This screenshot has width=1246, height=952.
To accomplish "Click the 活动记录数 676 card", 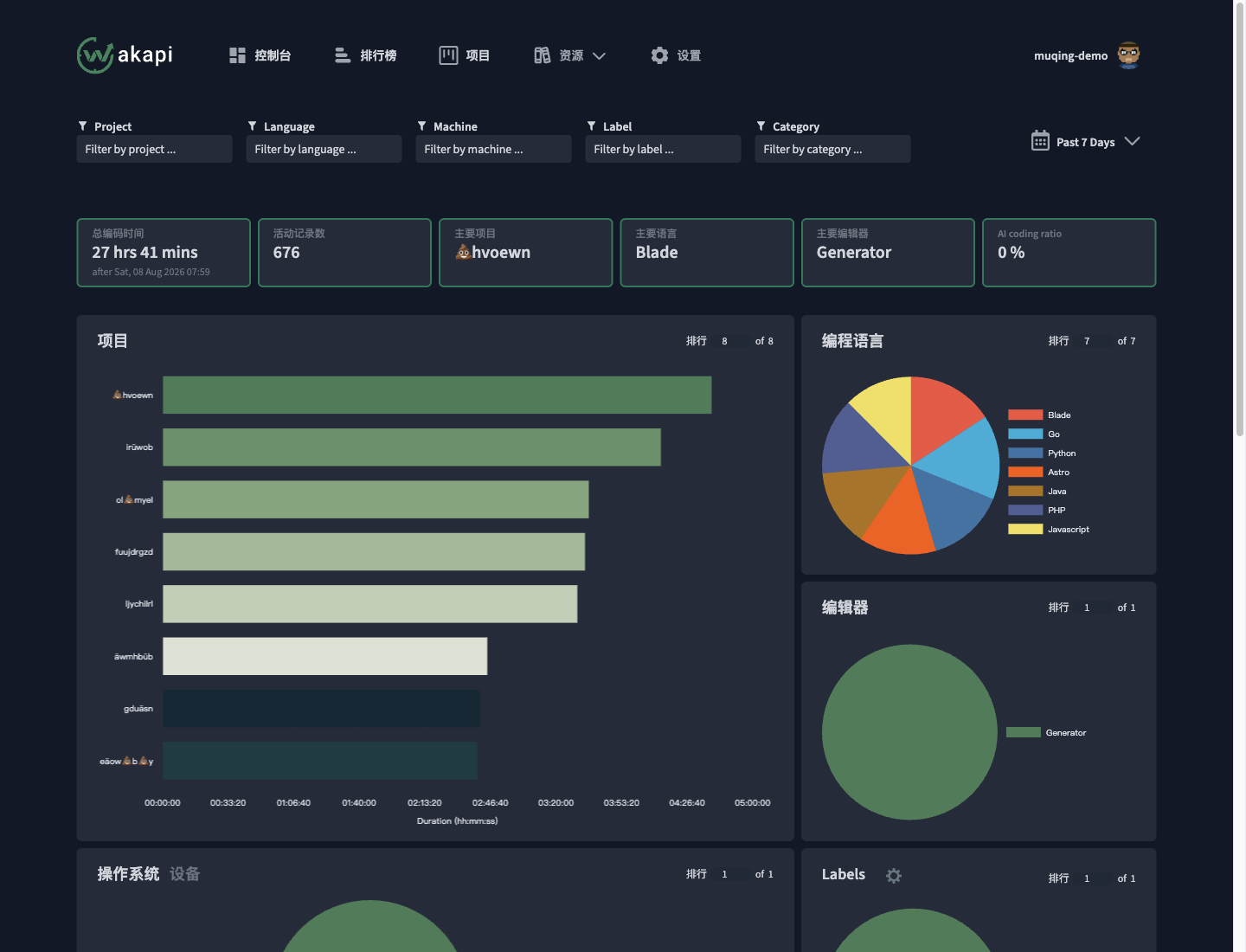I will 344,253.
